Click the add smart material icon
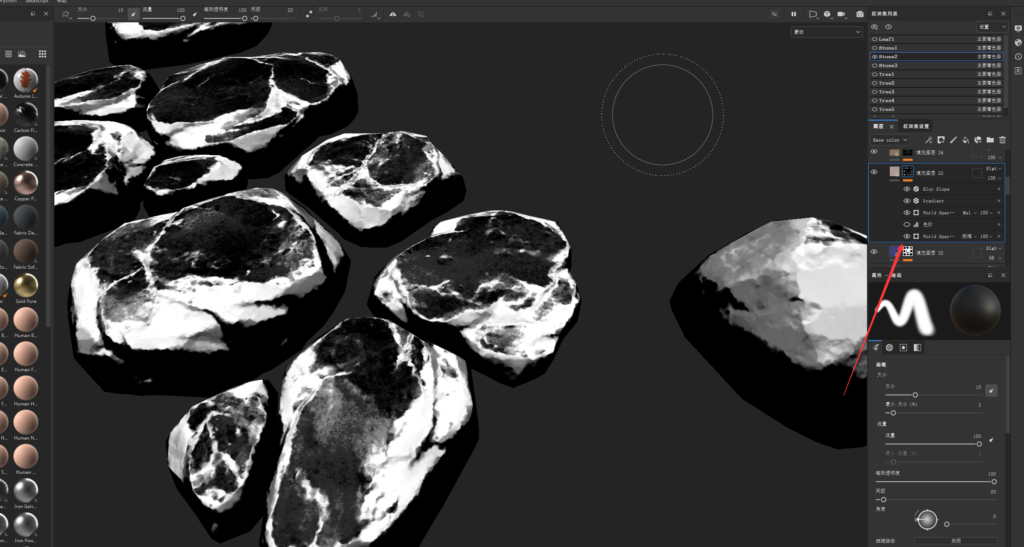The image size is (1024, 547). 978,140
